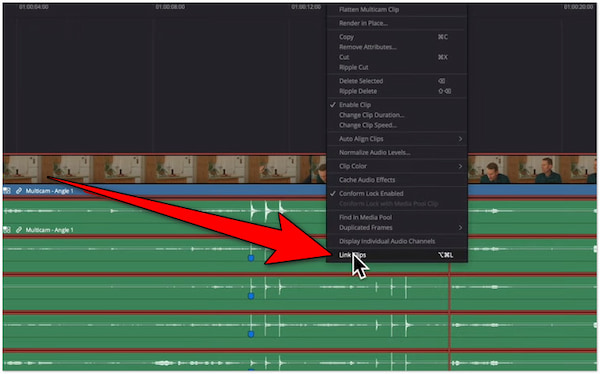
Task: Click the link icon beside the first Multicam - Angle 1 label
Action: click(x=18, y=191)
